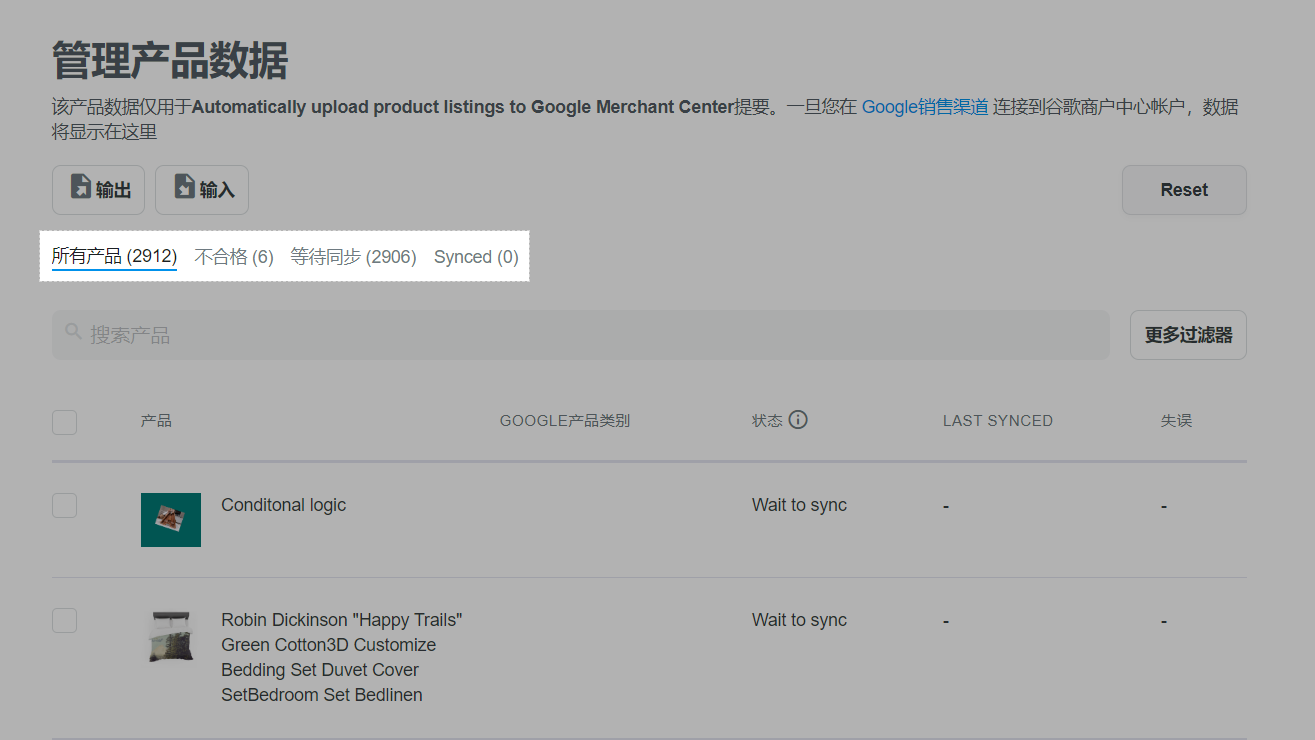This screenshot has width=1315, height=740.
Task: Tick the select-all checkbox in table header
Action: [x=64, y=422]
